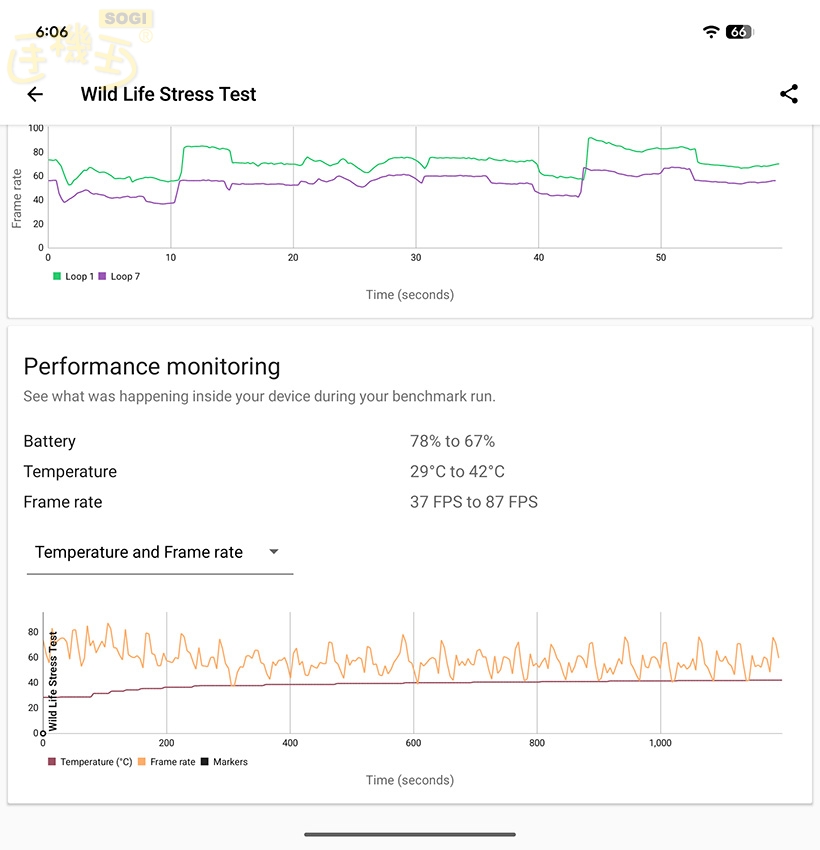This screenshot has height=850, width=820.
Task: Click the Wild Life Stress Test title
Action: [x=168, y=94]
